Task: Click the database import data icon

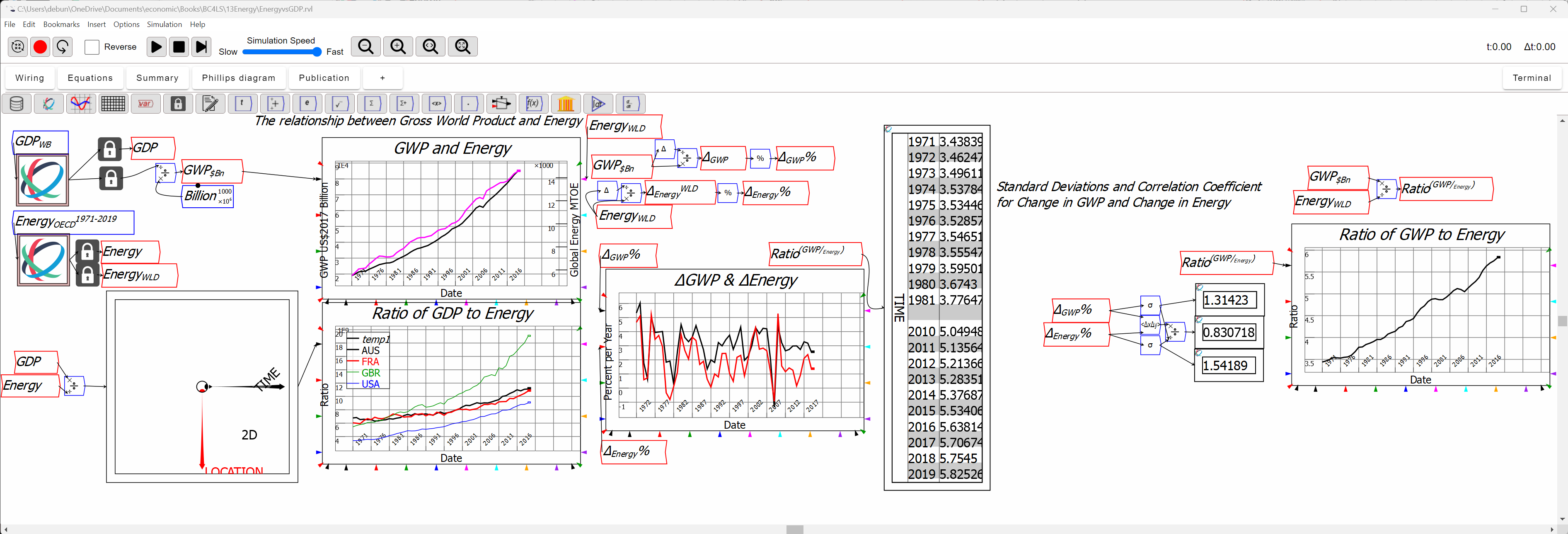Action: pos(17,104)
